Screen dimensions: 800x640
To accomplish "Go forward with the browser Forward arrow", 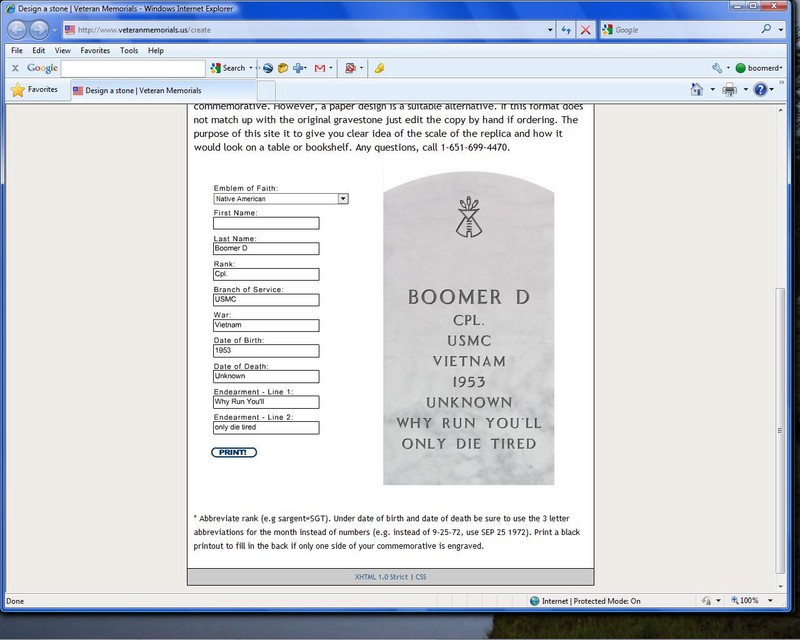I will click(39, 30).
